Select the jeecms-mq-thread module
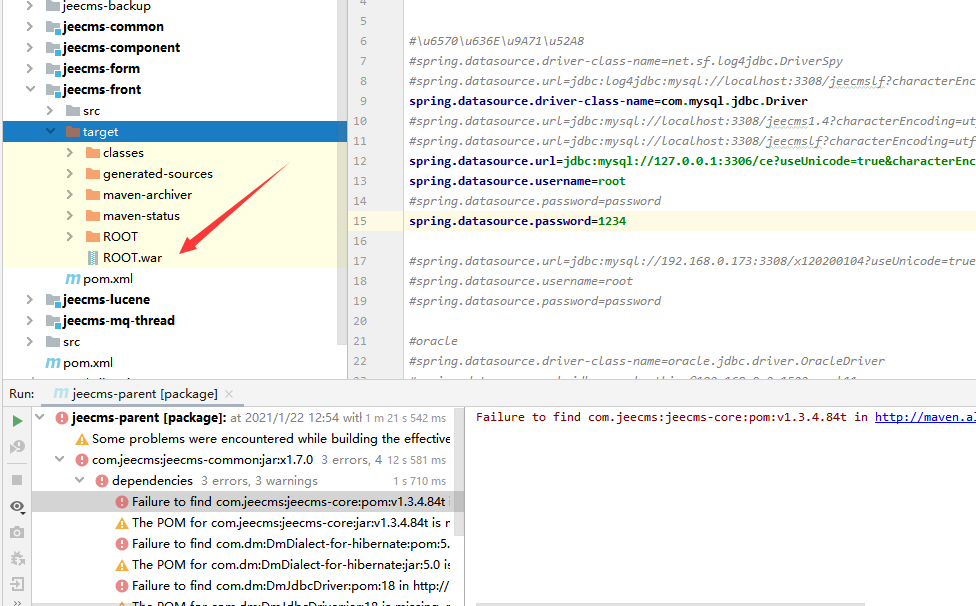976x606 pixels. (x=118, y=321)
